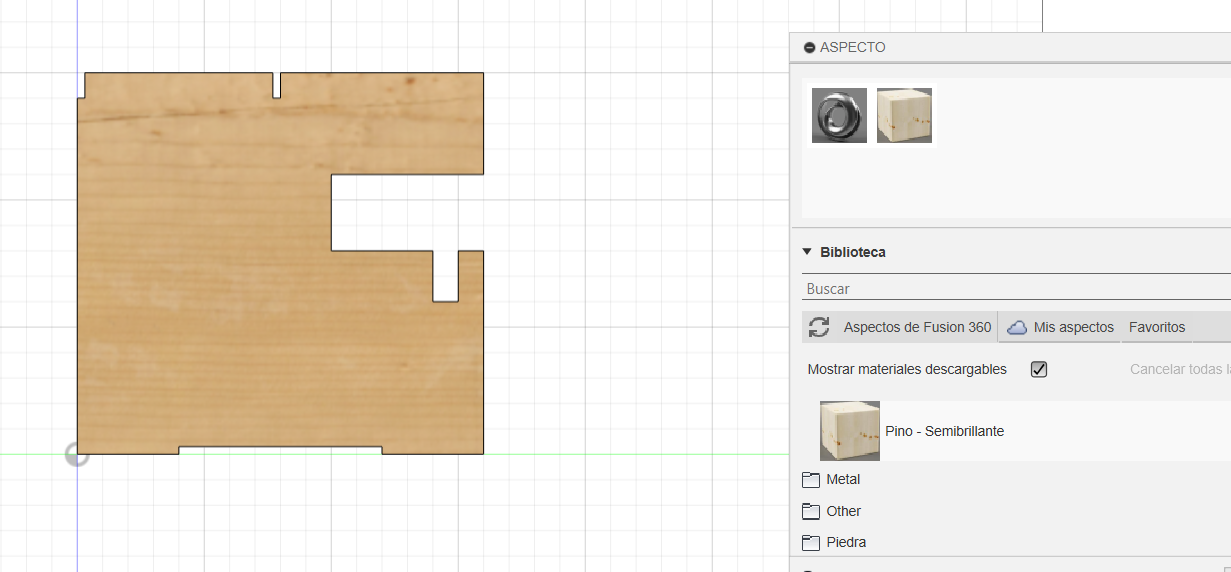Click the cloud icon beside Mis aspectos

pos(1017,327)
